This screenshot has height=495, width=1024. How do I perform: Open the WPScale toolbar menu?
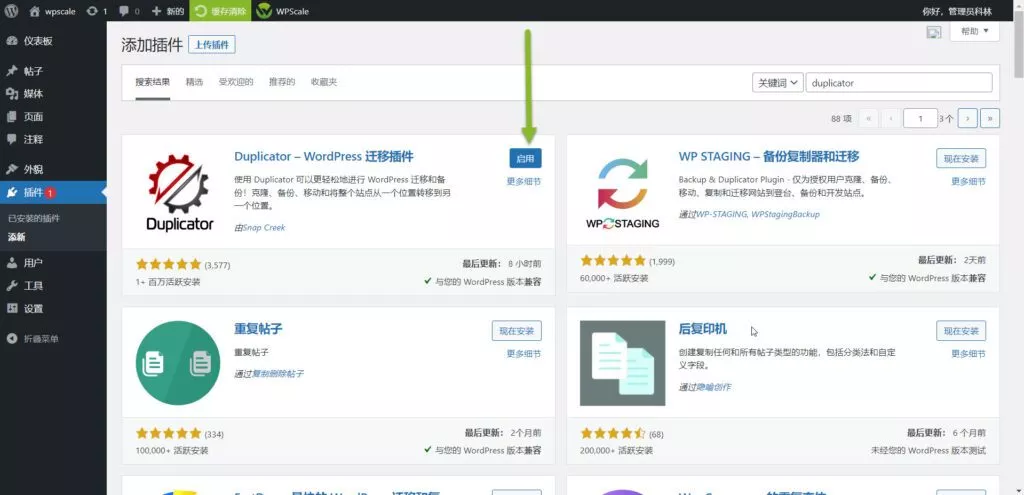pos(283,11)
